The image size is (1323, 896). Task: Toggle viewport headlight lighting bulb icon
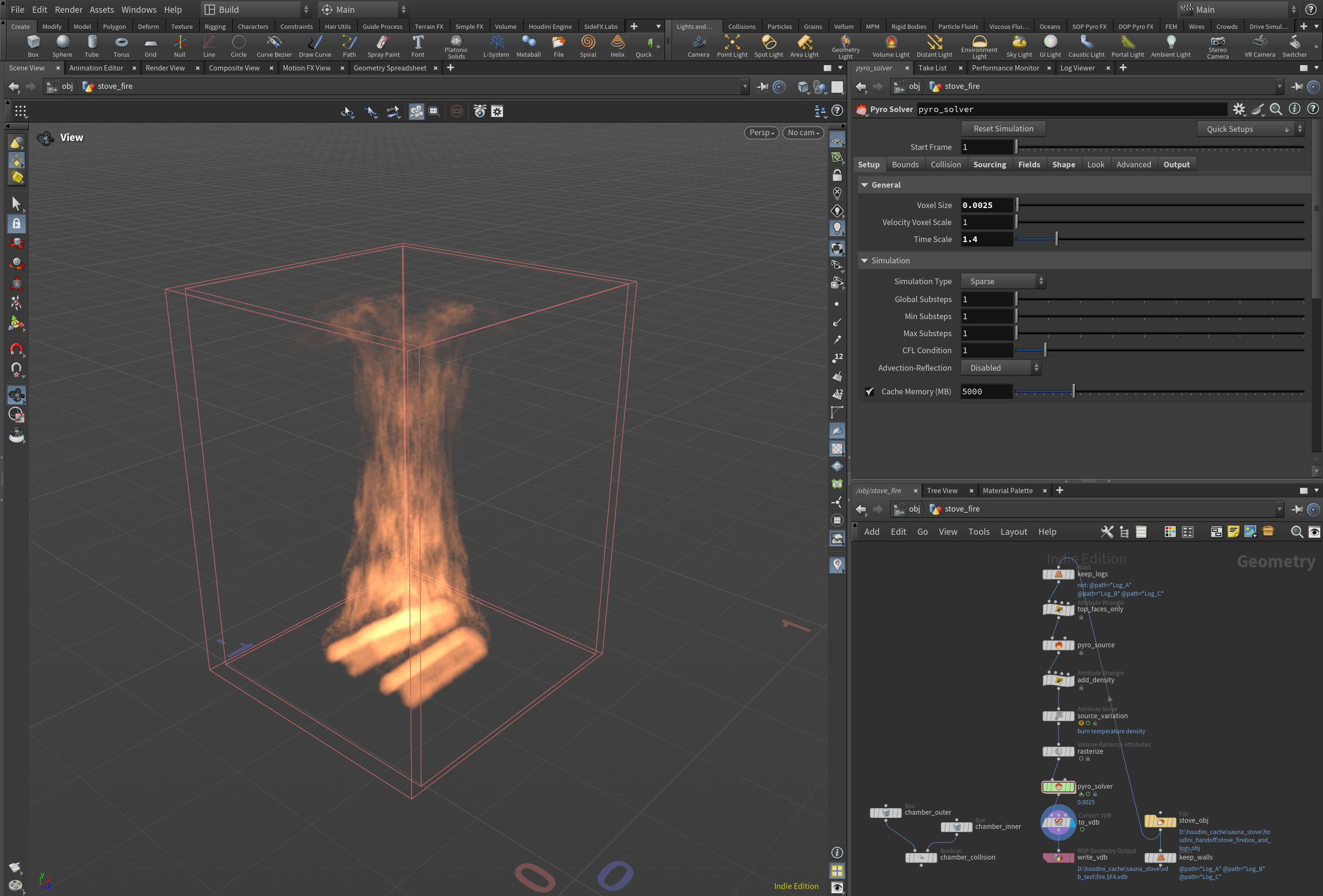(x=837, y=228)
